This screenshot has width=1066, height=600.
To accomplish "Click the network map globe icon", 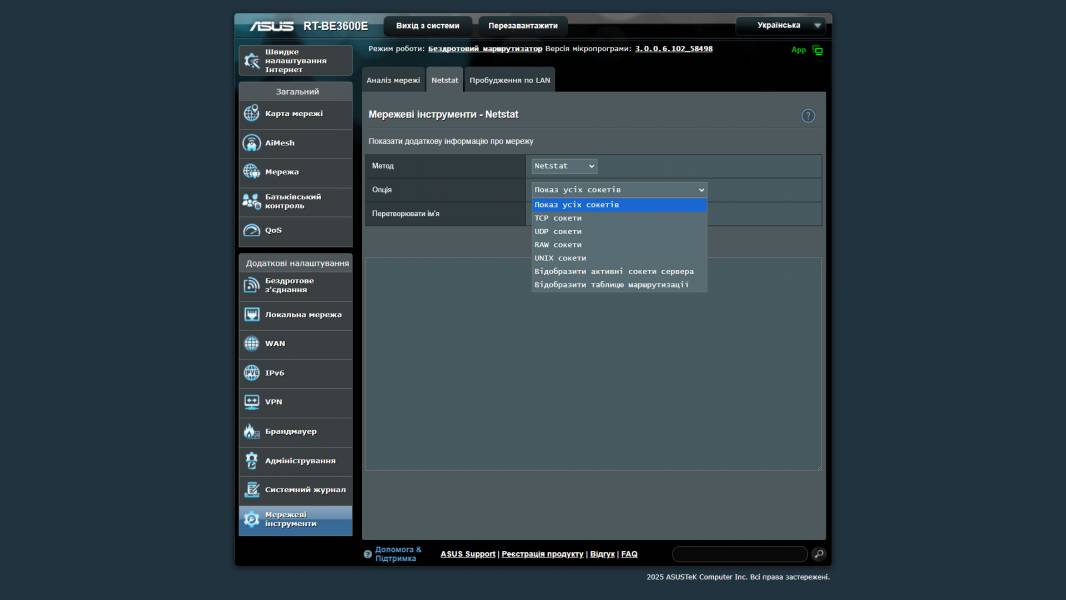I will click(252, 113).
